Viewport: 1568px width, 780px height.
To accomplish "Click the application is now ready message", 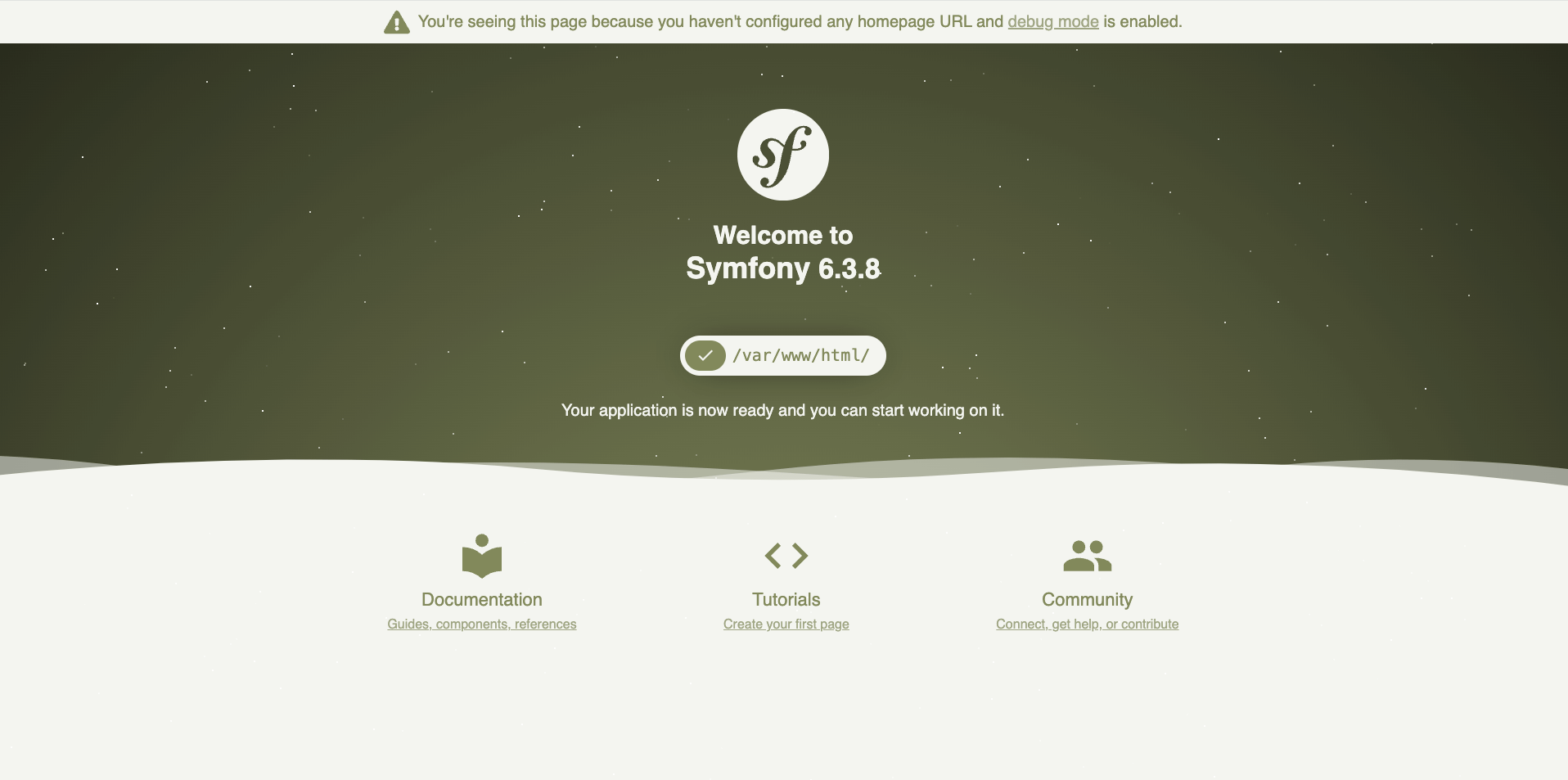I will 782,411.
